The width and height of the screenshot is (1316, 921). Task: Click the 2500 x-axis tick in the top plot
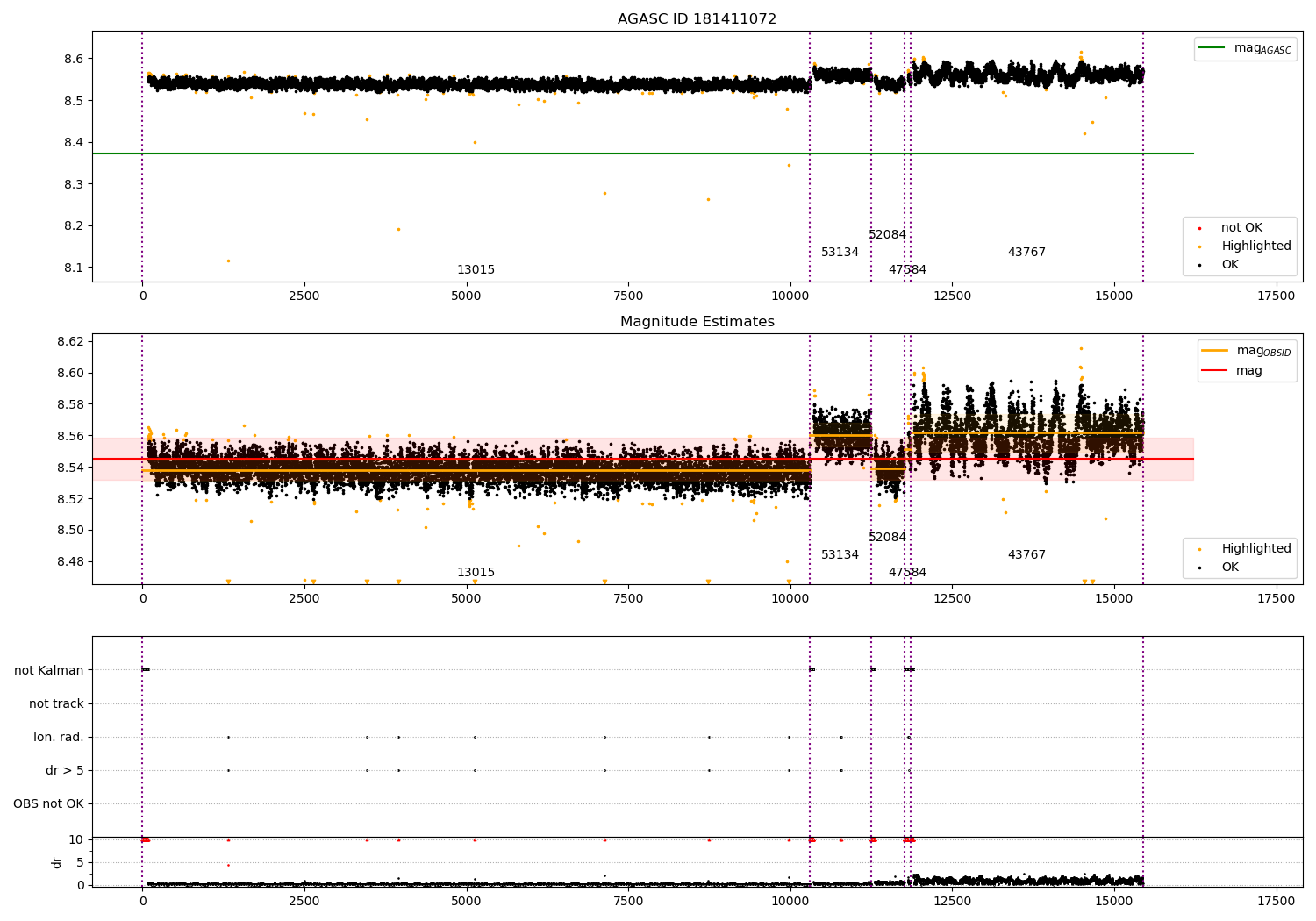(x=304, y=296)
